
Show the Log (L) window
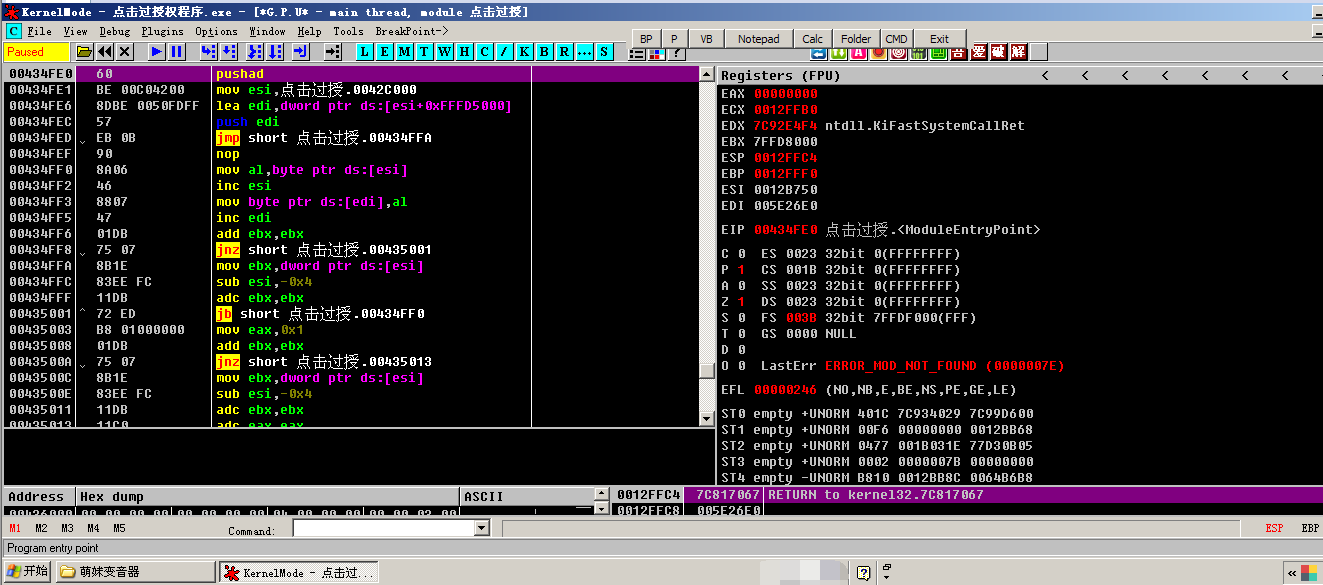tap(364, 52)
